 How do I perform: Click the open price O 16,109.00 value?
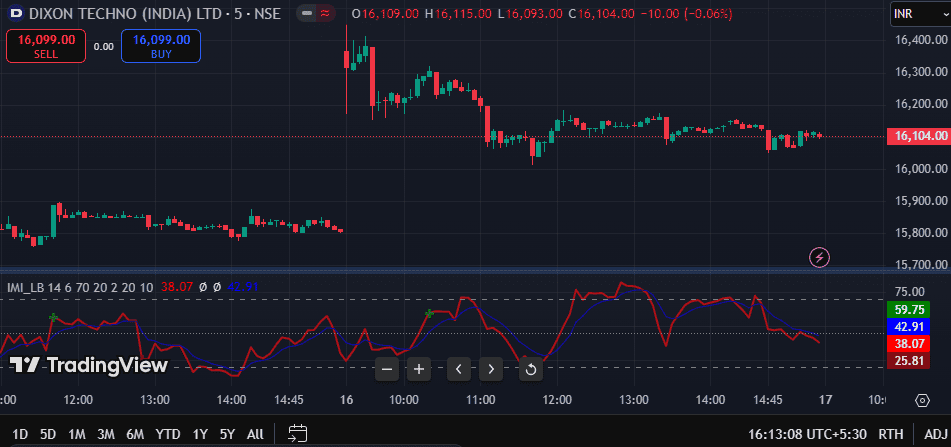pyautogui.click(x=385, y=13)
